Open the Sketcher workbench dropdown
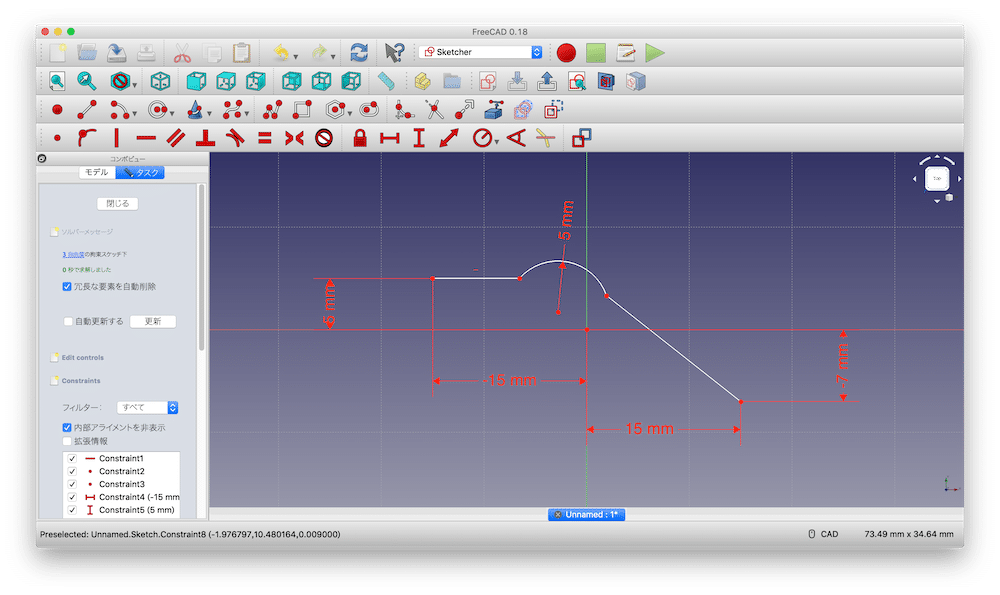1000x595 pixels. pos(482,52)
